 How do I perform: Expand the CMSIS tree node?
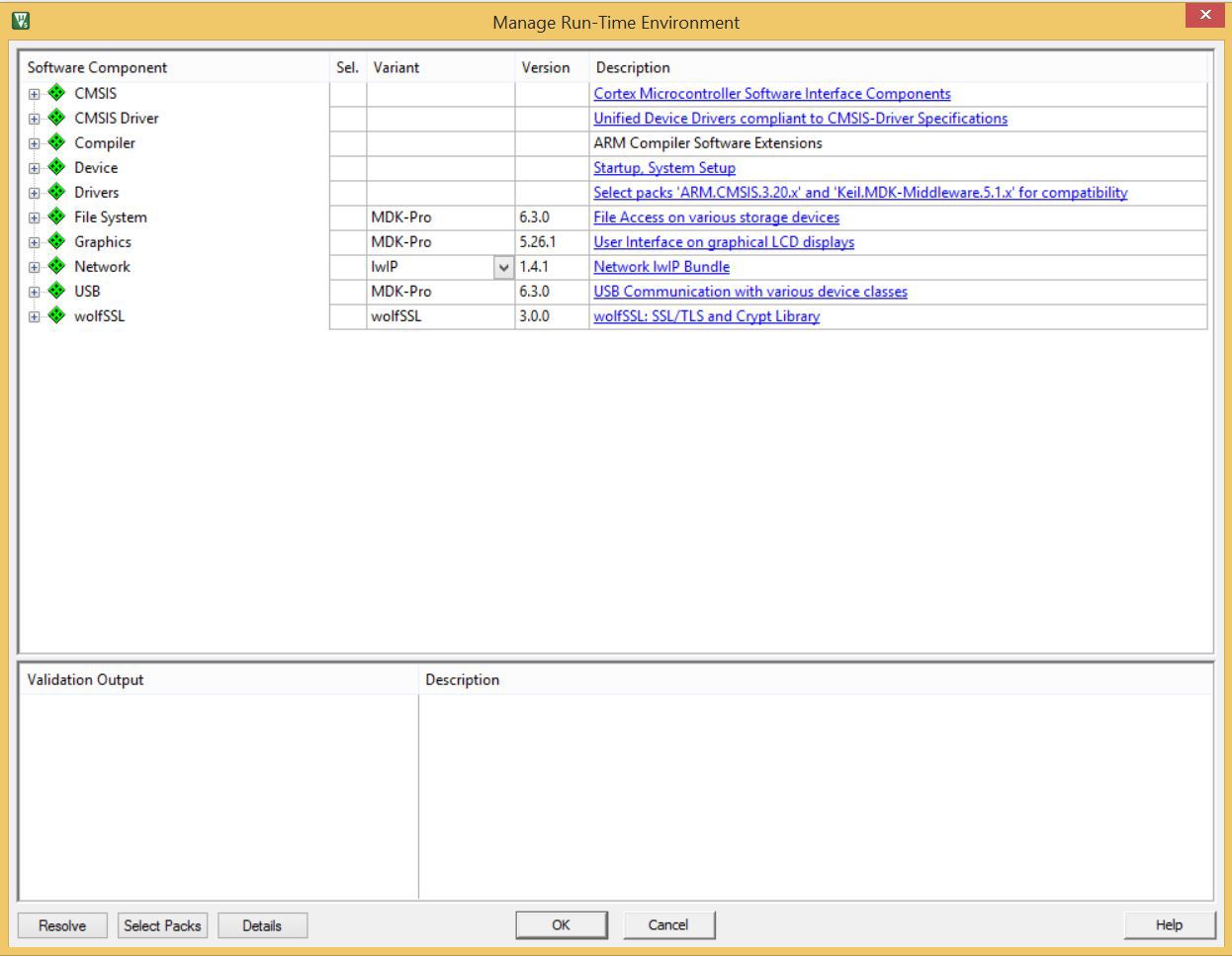point(35,94)
